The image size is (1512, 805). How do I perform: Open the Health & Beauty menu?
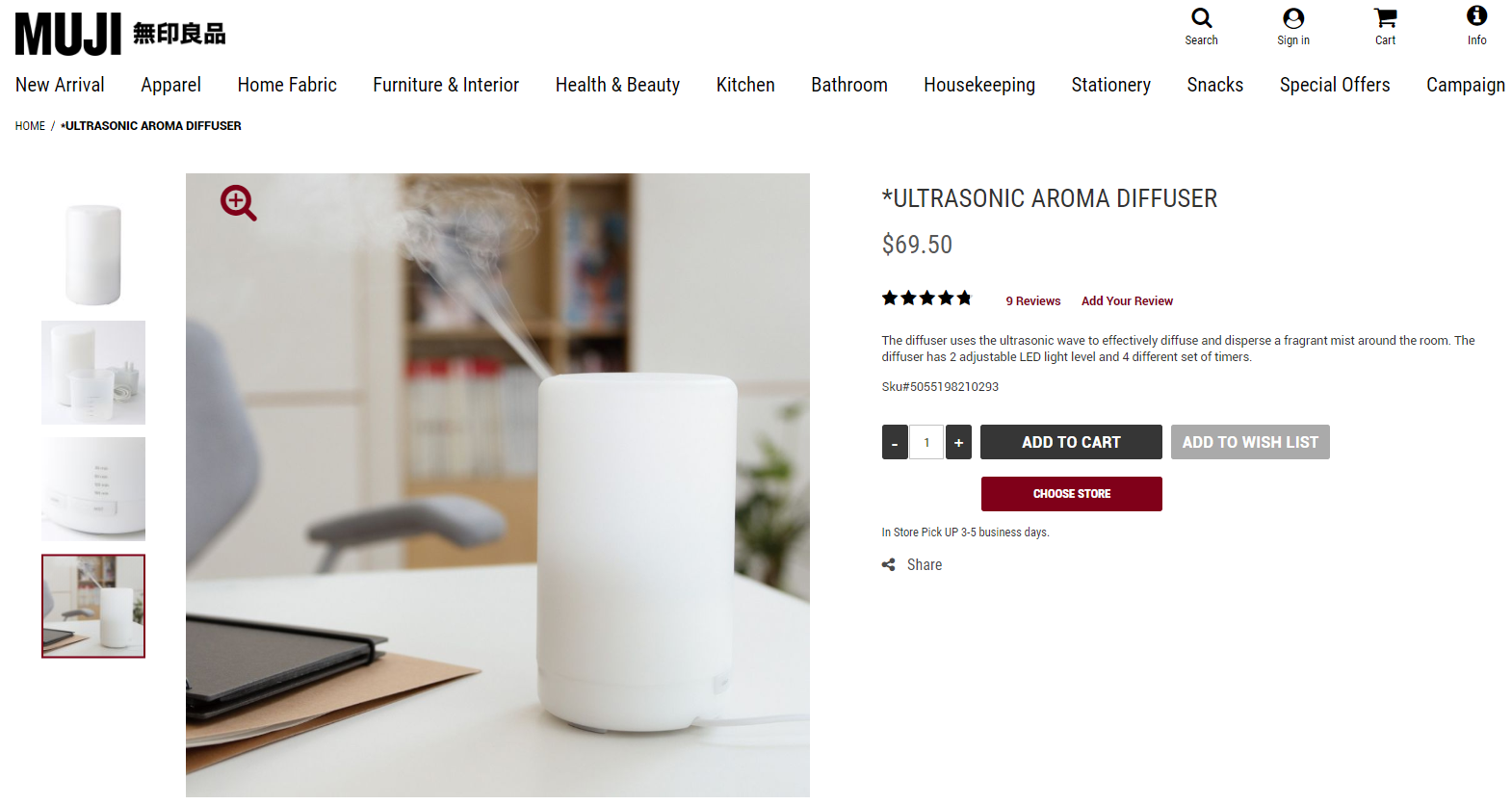click(x=617, y=85)
